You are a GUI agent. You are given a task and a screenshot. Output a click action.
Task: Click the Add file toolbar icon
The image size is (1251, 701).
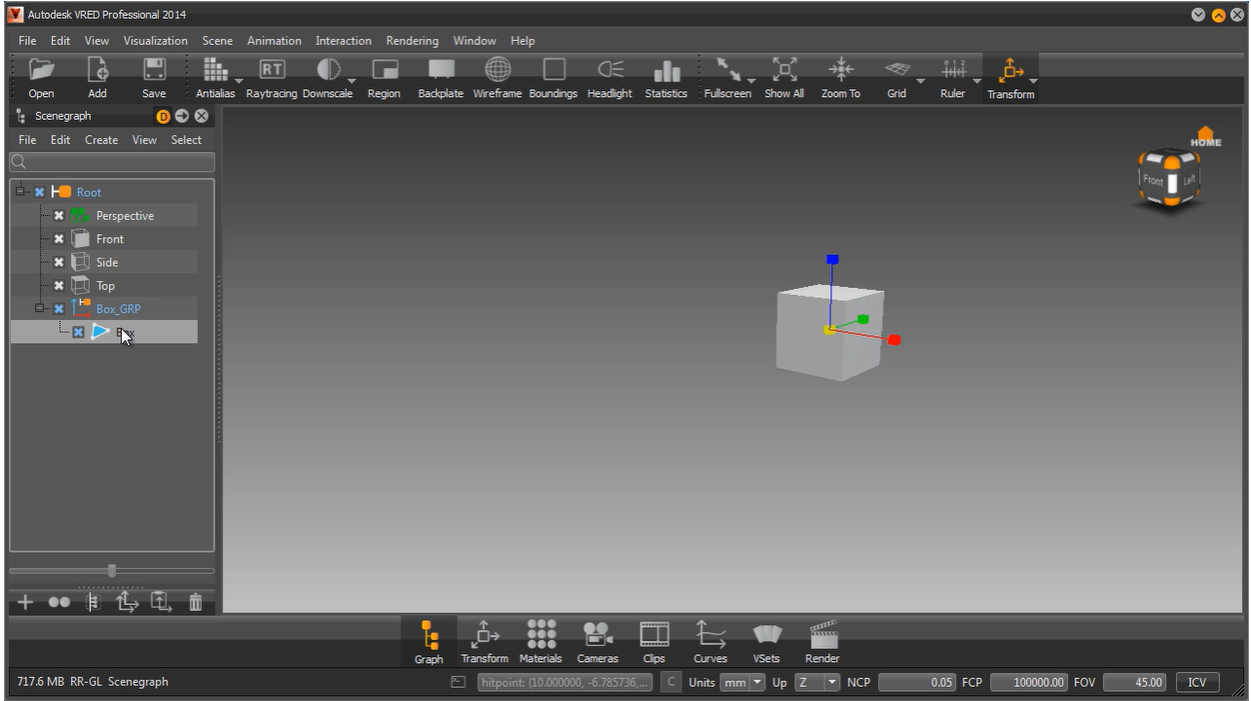97,70
